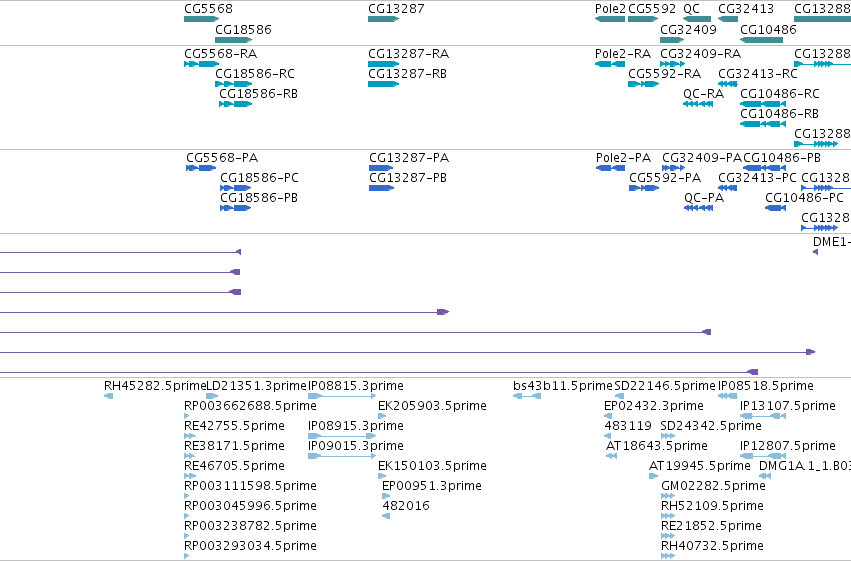The image size is (851, 561).
Task: Select transcript CG13287-RB
Action: (x=383, y=84)
